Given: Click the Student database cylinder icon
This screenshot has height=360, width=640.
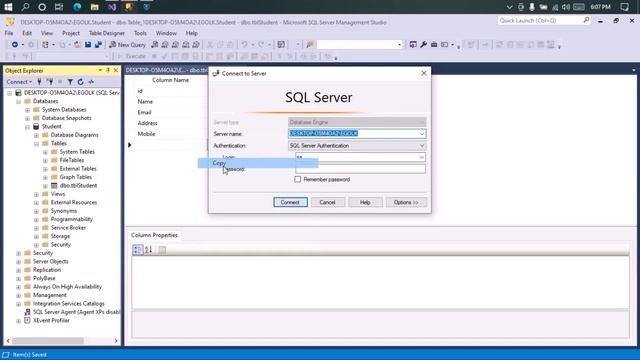Looking at the screenshot, I should click(x=36, y=127).
